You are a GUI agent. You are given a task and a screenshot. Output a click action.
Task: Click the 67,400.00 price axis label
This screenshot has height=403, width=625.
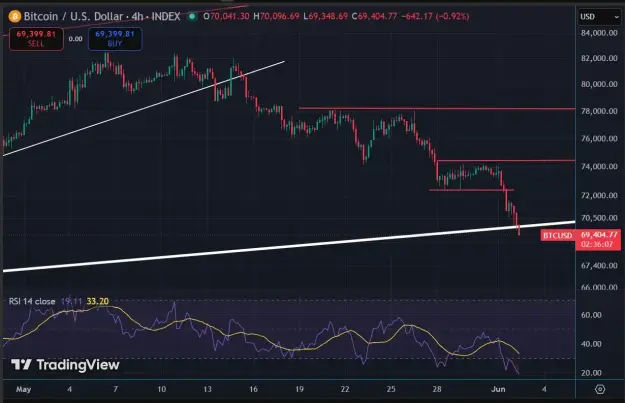coord(599,265)
